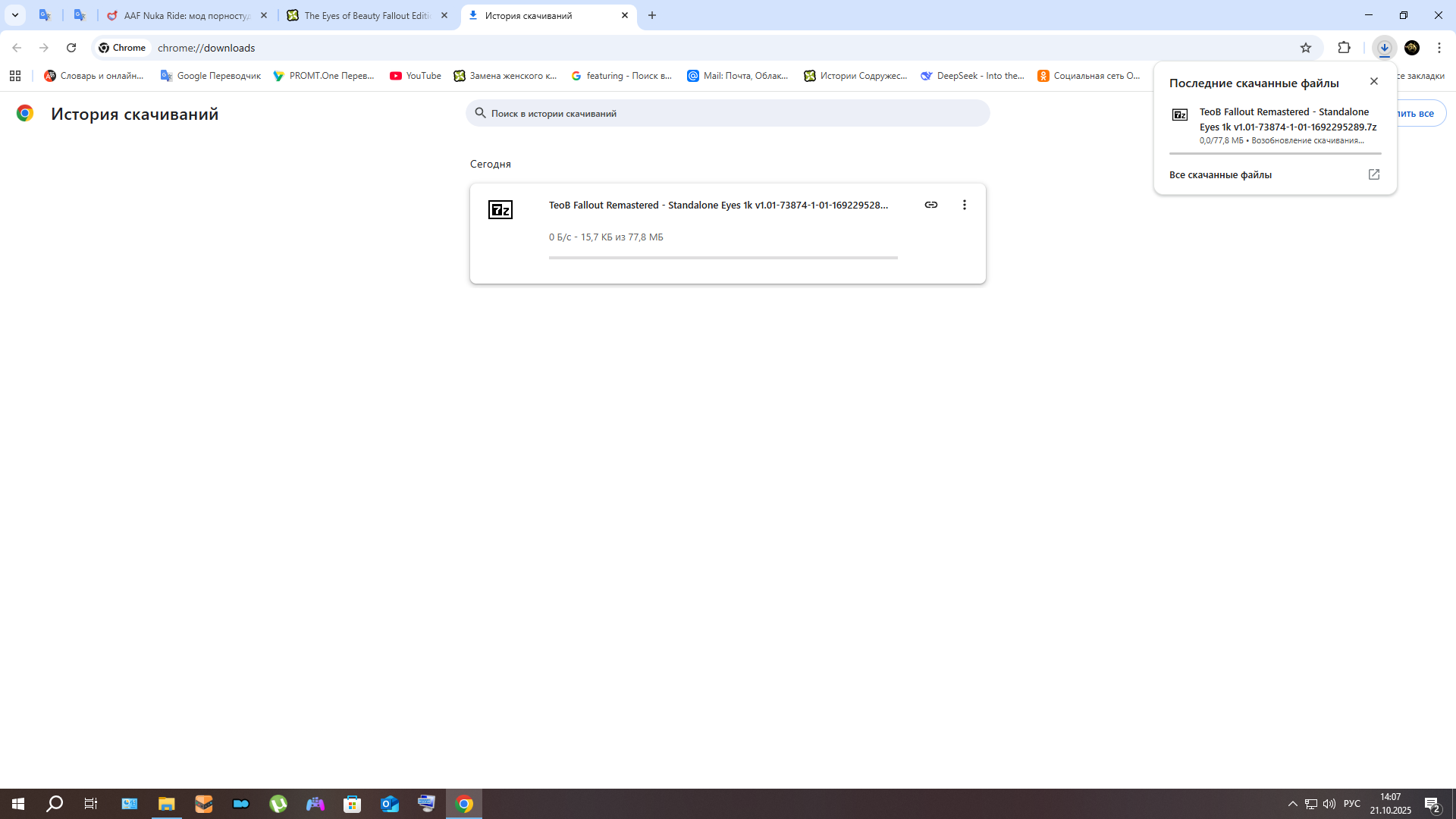The width and height of the screenshot is (1456, 819).
Task: Close the AAF Nuka Ride tab
Action: [x=264, y=15]
